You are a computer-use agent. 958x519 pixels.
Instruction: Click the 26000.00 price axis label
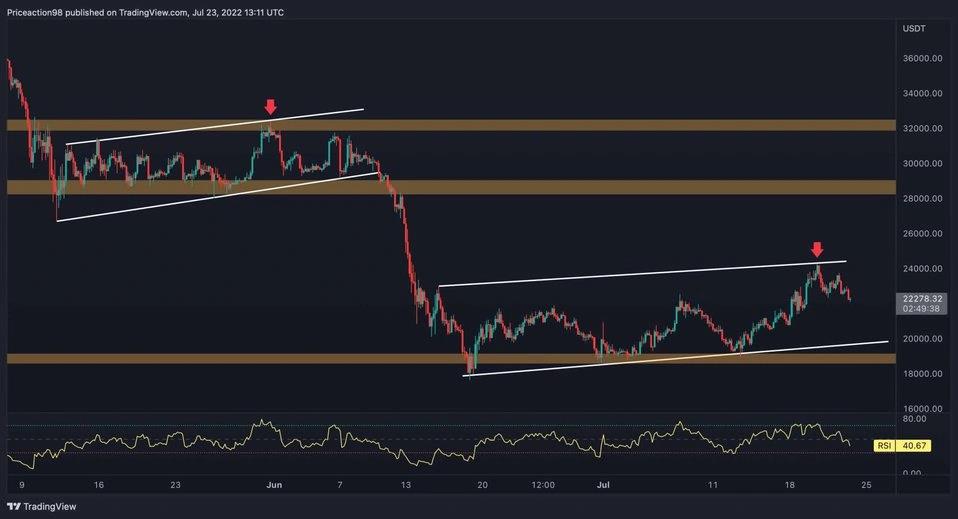click(x=923, y=234)
